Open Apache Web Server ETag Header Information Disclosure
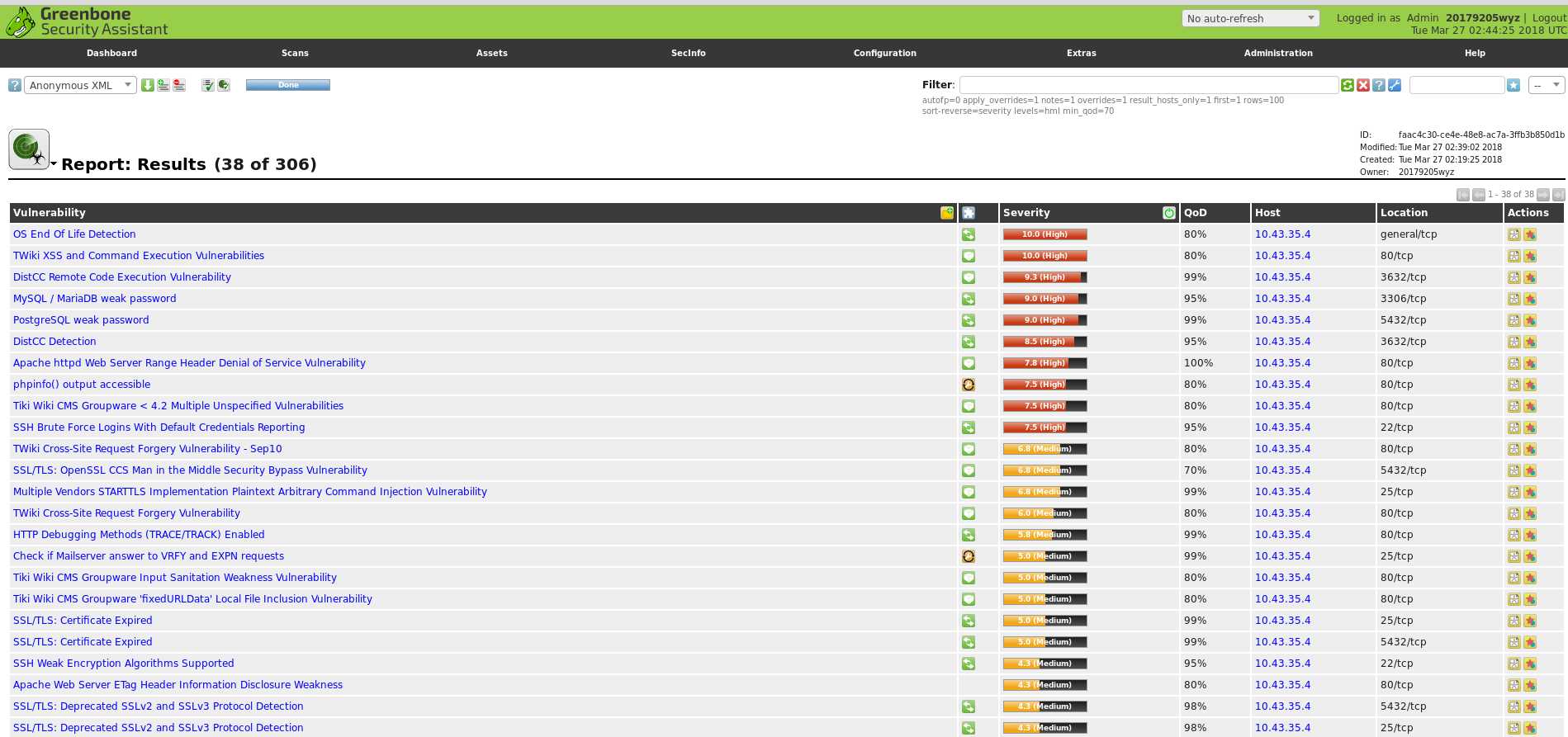This screenshot has height=737, width=1568. click(x=178, y=685)
